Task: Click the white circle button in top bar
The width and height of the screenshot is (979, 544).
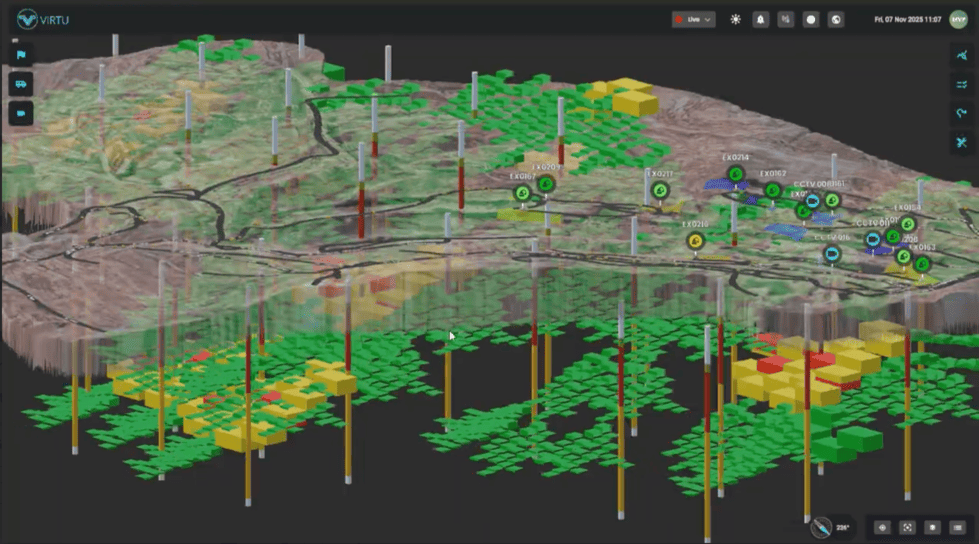Action: [x=811, y=19]
